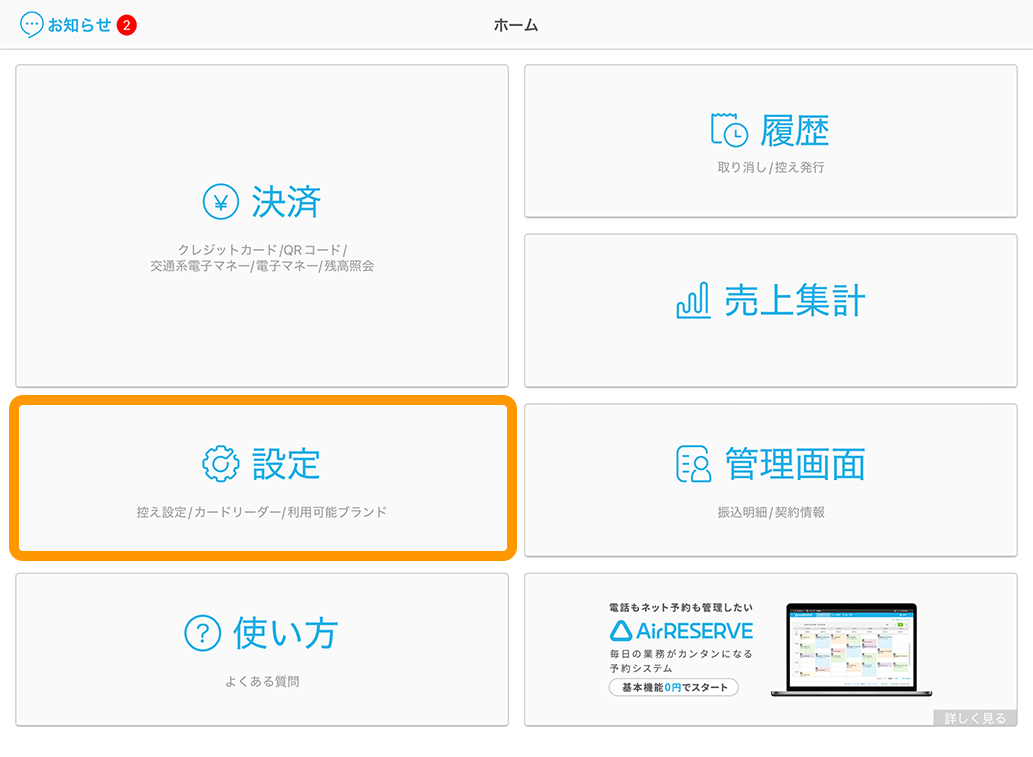Click the question mark icon for 使い方
Screen dimensions: 1033x757
(x=203, y=633)
